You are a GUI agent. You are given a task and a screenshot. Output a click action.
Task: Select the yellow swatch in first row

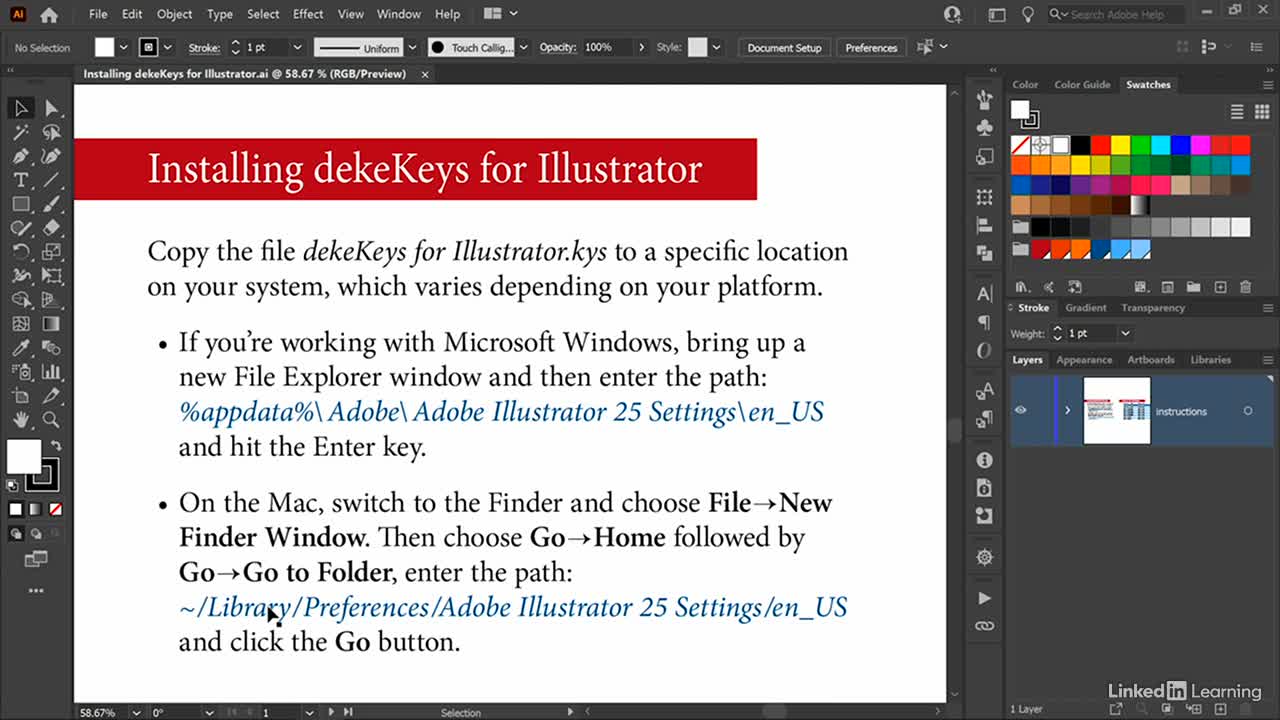1120,145
